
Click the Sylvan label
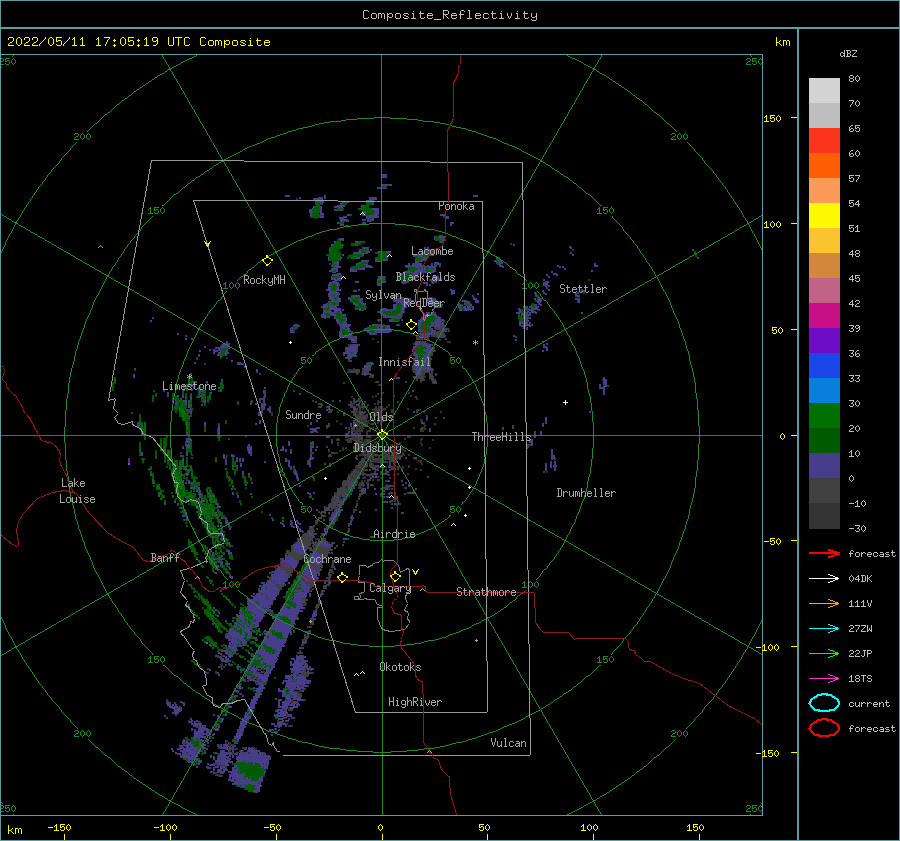[x=383, y=295]
